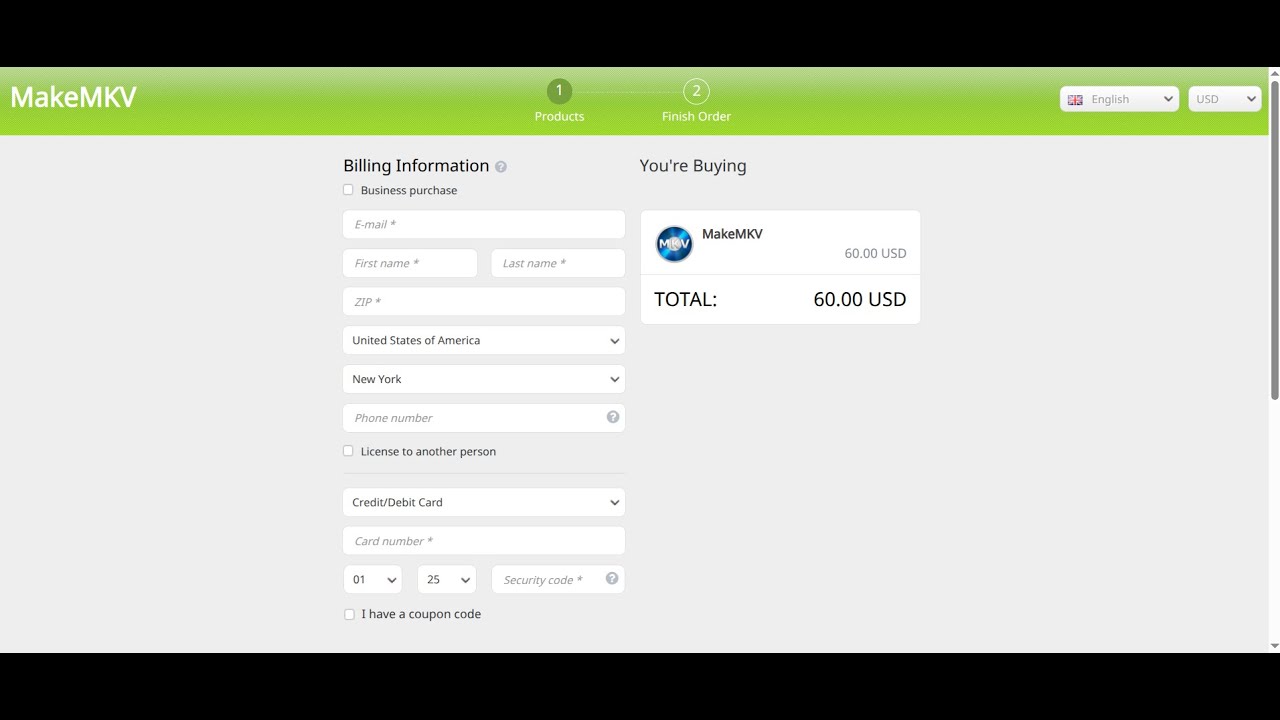Go to step 2 Finish Order
Screen dimensions: 1280x720
click(x=696, y=101)
